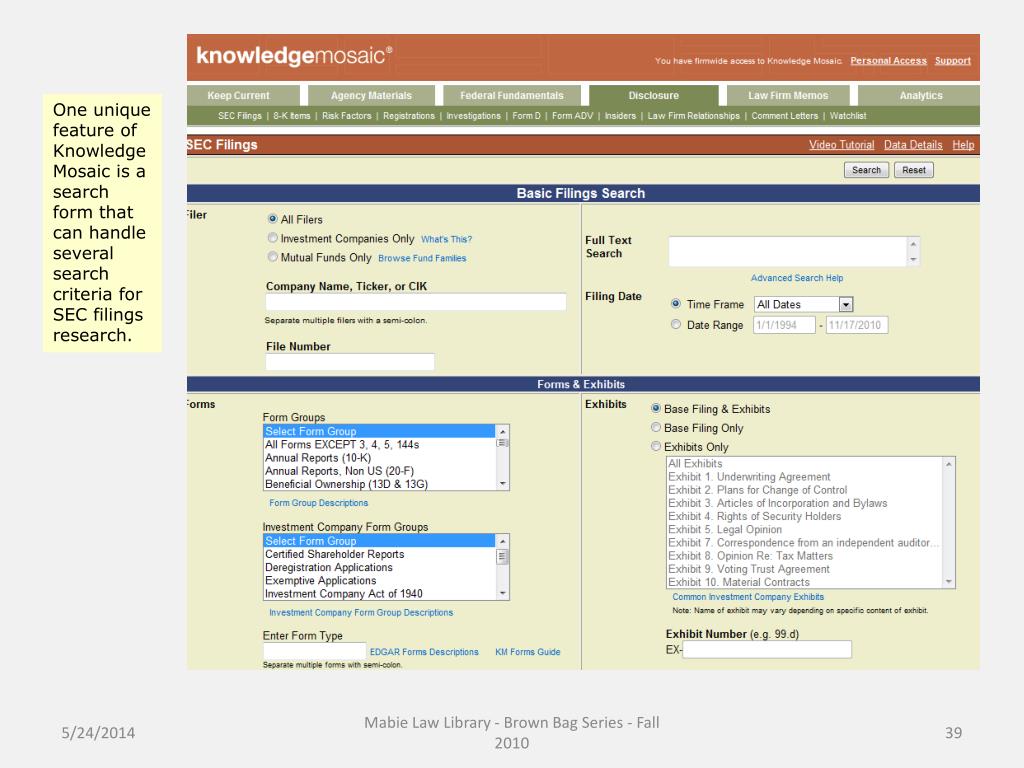Click the Company Name, Ticker, or CIK field
Screen dimensions: 1024x768
(416, 302)
